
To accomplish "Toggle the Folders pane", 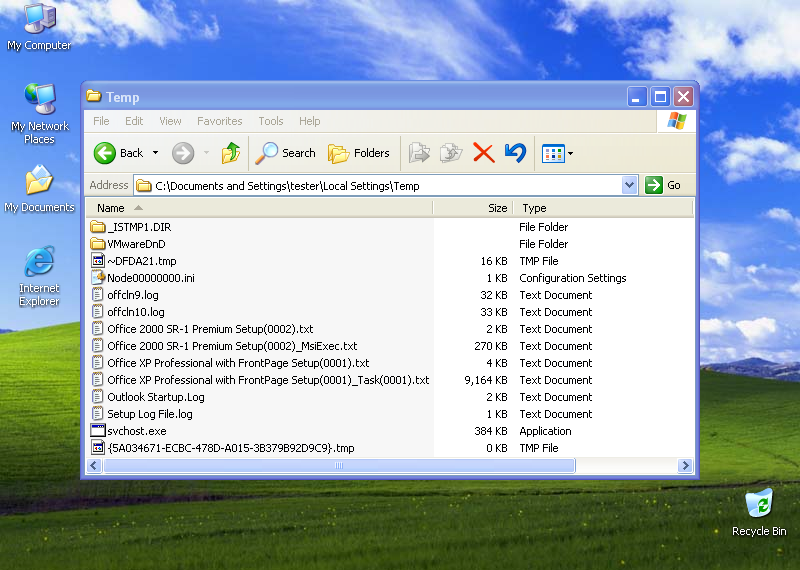I will (359, 153).
